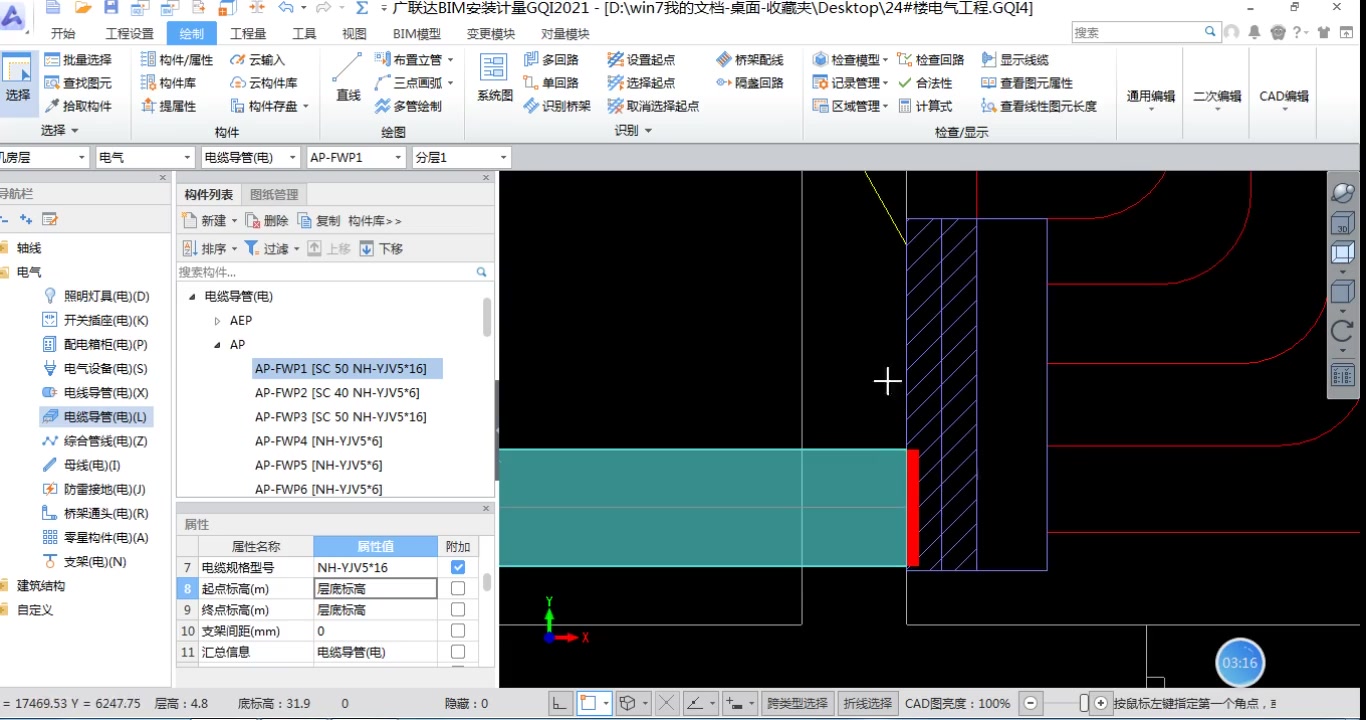
Task: Open the 系统图 system diagram tool
Action: 493,77
